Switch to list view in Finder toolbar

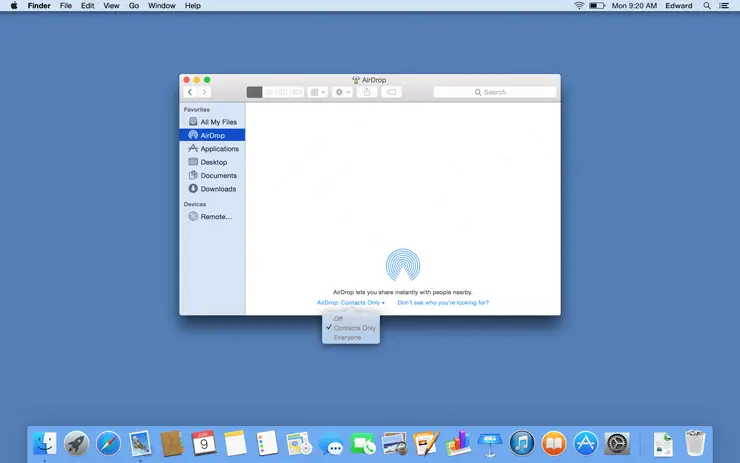[269, 92]
